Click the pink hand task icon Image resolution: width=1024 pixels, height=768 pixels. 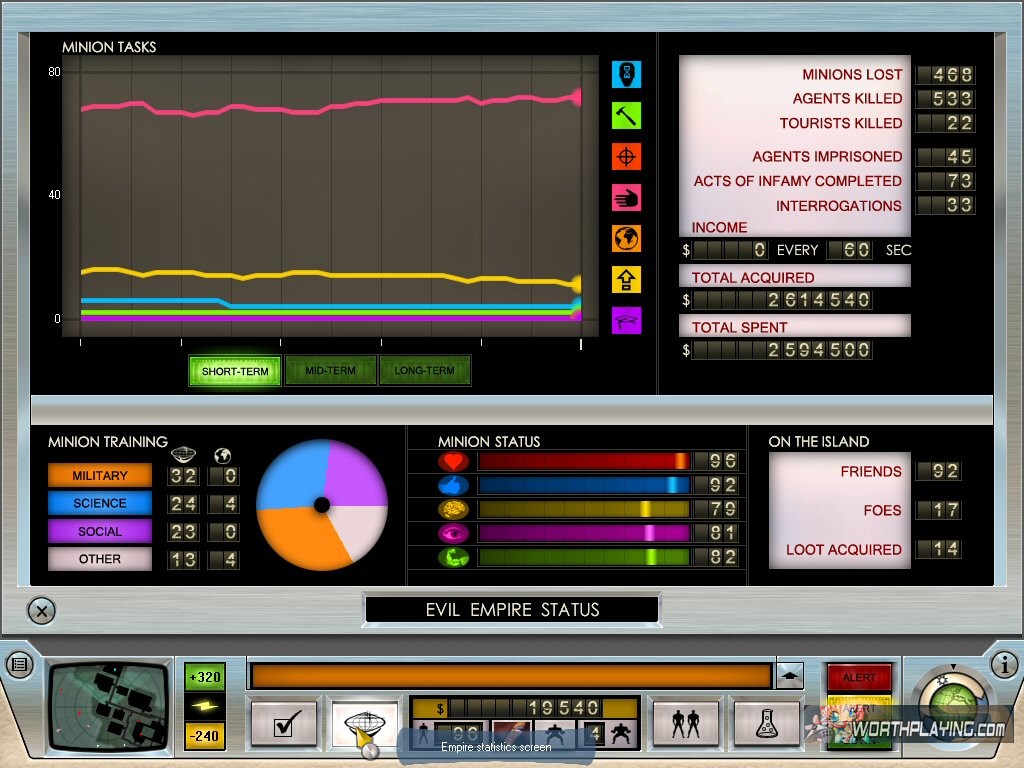pos(626,198)
